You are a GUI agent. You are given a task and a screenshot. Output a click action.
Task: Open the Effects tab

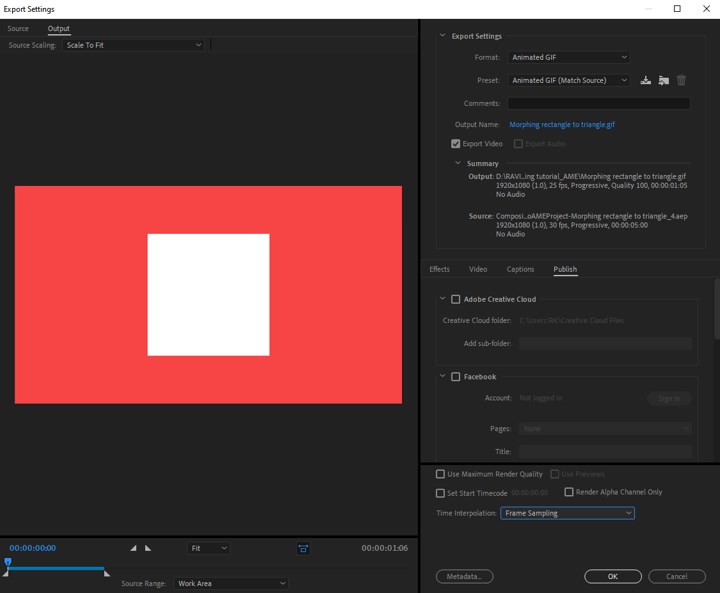pyautogui.click(x=439, y=269)
